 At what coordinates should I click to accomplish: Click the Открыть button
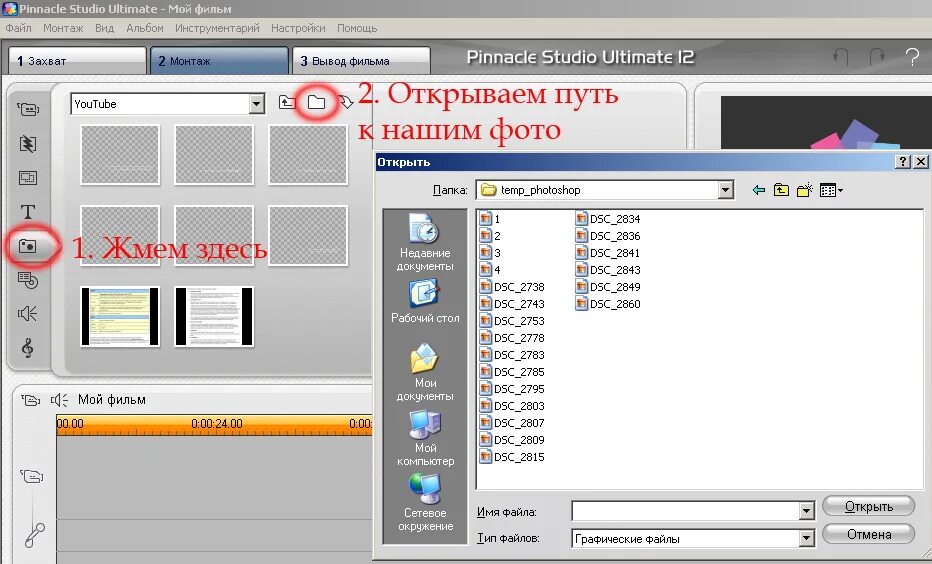pyautogui.click(x=868, y=506)
